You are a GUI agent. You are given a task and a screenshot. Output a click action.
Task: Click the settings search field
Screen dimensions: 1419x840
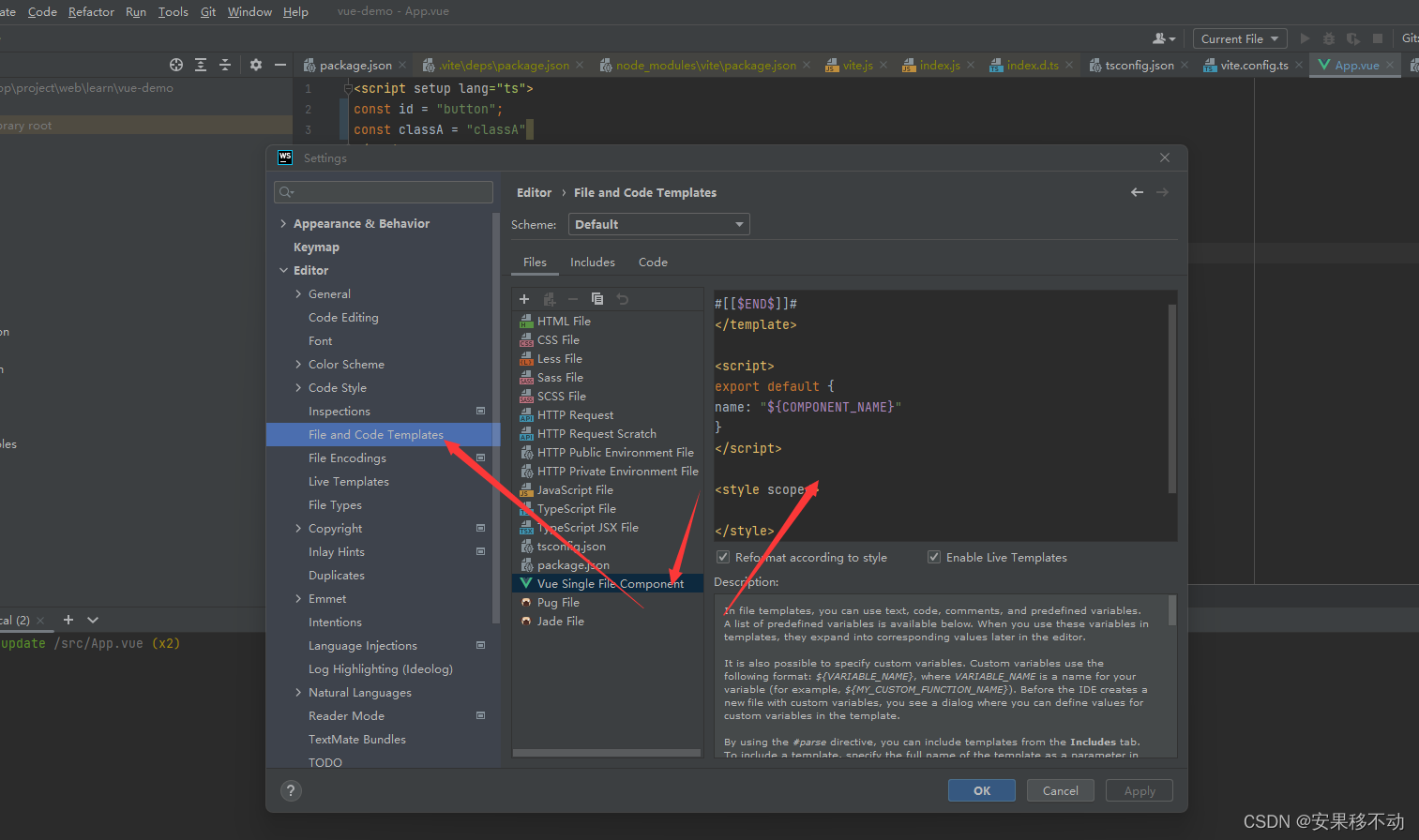pos(383,191)
